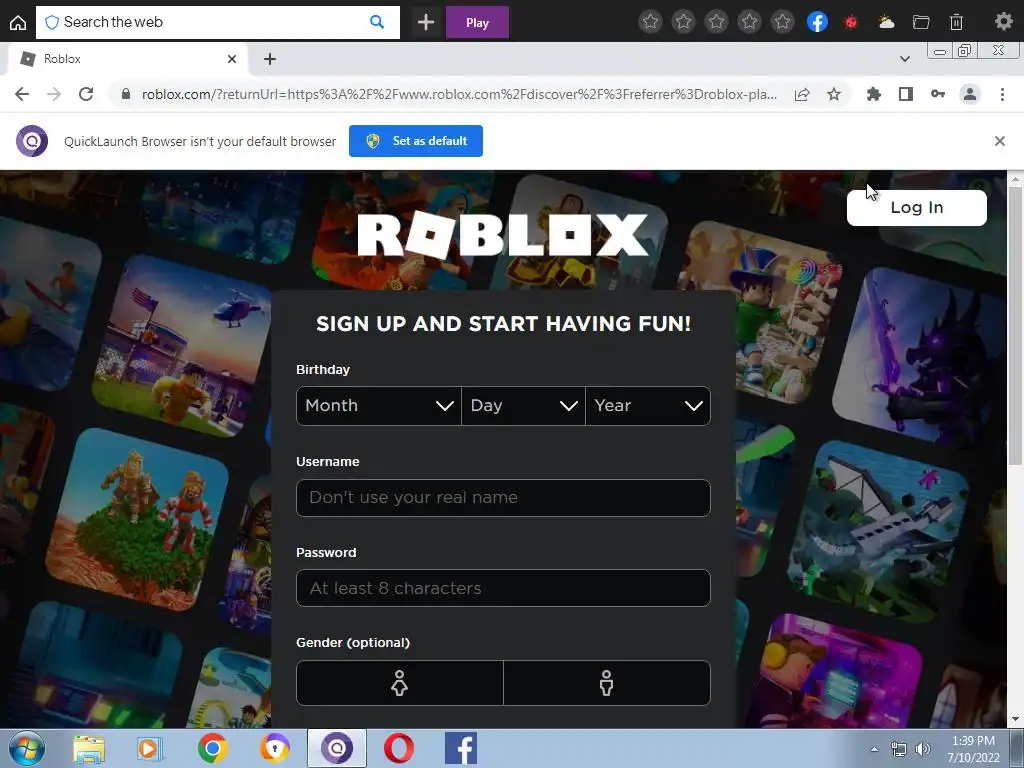Open a new browser tab
The height and width of the screenshot is (768, 1024).
270,59
